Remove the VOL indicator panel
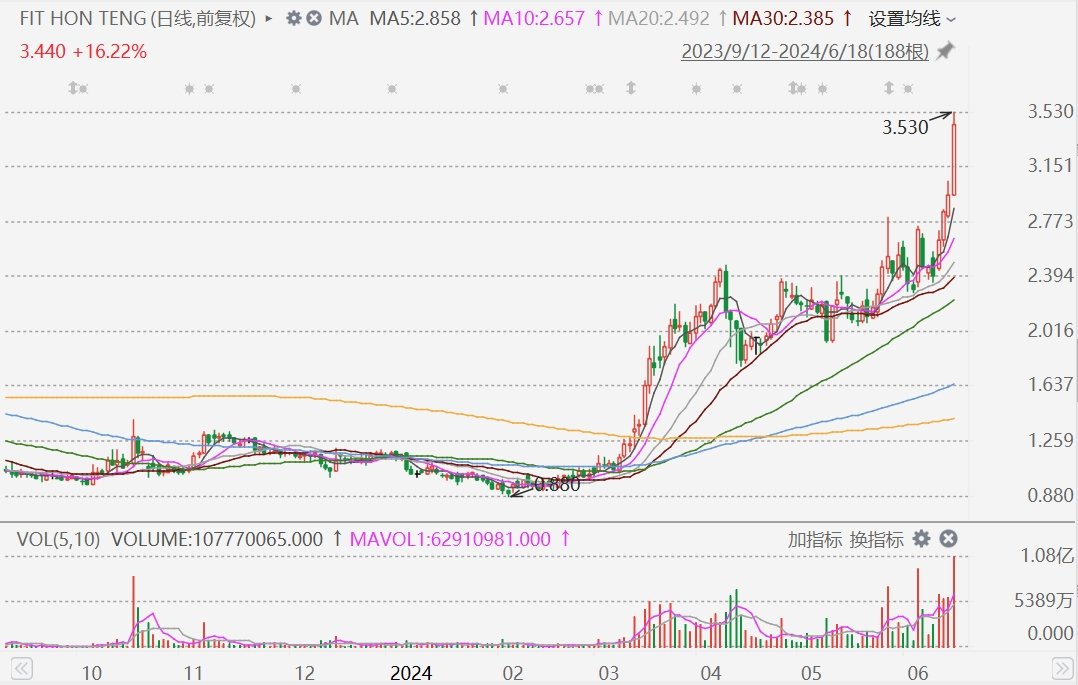The height and width of the screenshot is (685, 1078). [x=949, y=539]
